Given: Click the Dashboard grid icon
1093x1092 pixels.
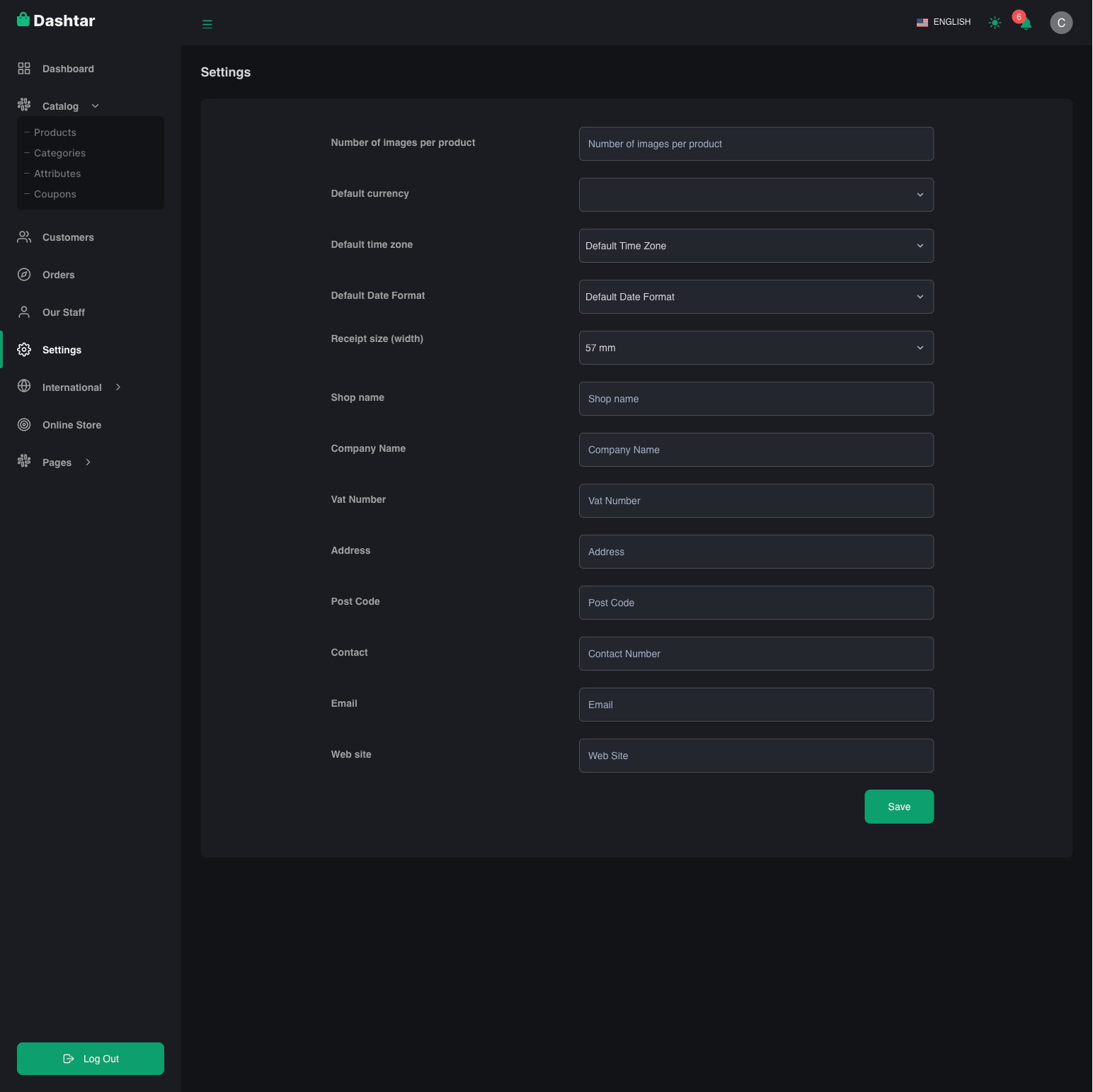Looking at the screenshot, I should [x=24, y=69].
